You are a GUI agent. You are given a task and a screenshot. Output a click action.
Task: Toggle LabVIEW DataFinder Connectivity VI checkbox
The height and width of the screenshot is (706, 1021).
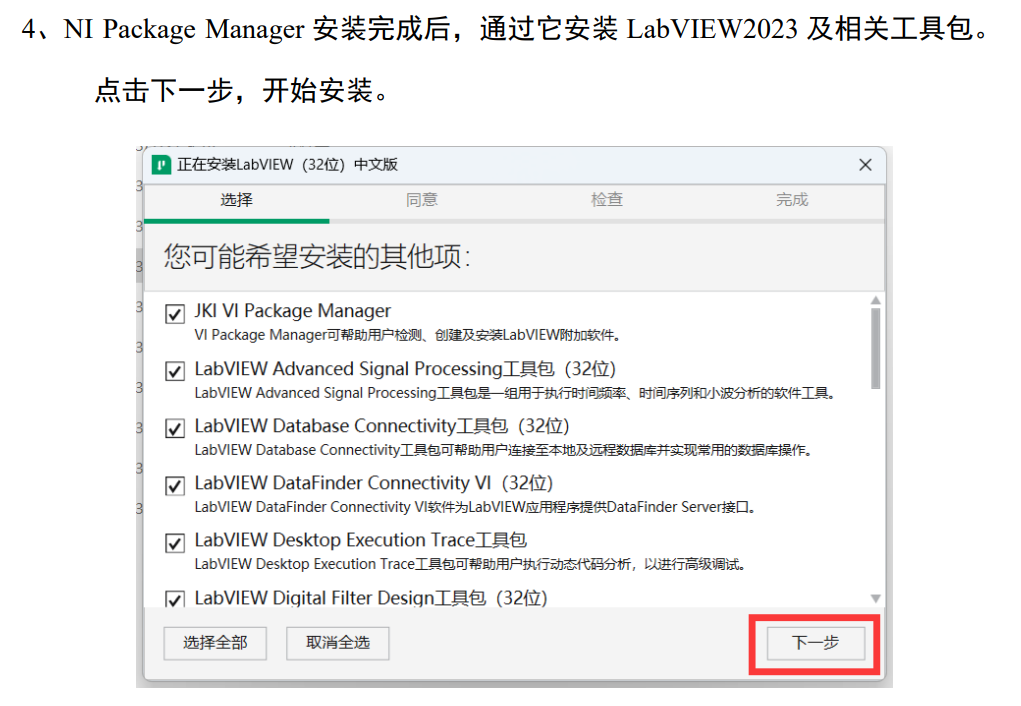click(x=175, y=486)
